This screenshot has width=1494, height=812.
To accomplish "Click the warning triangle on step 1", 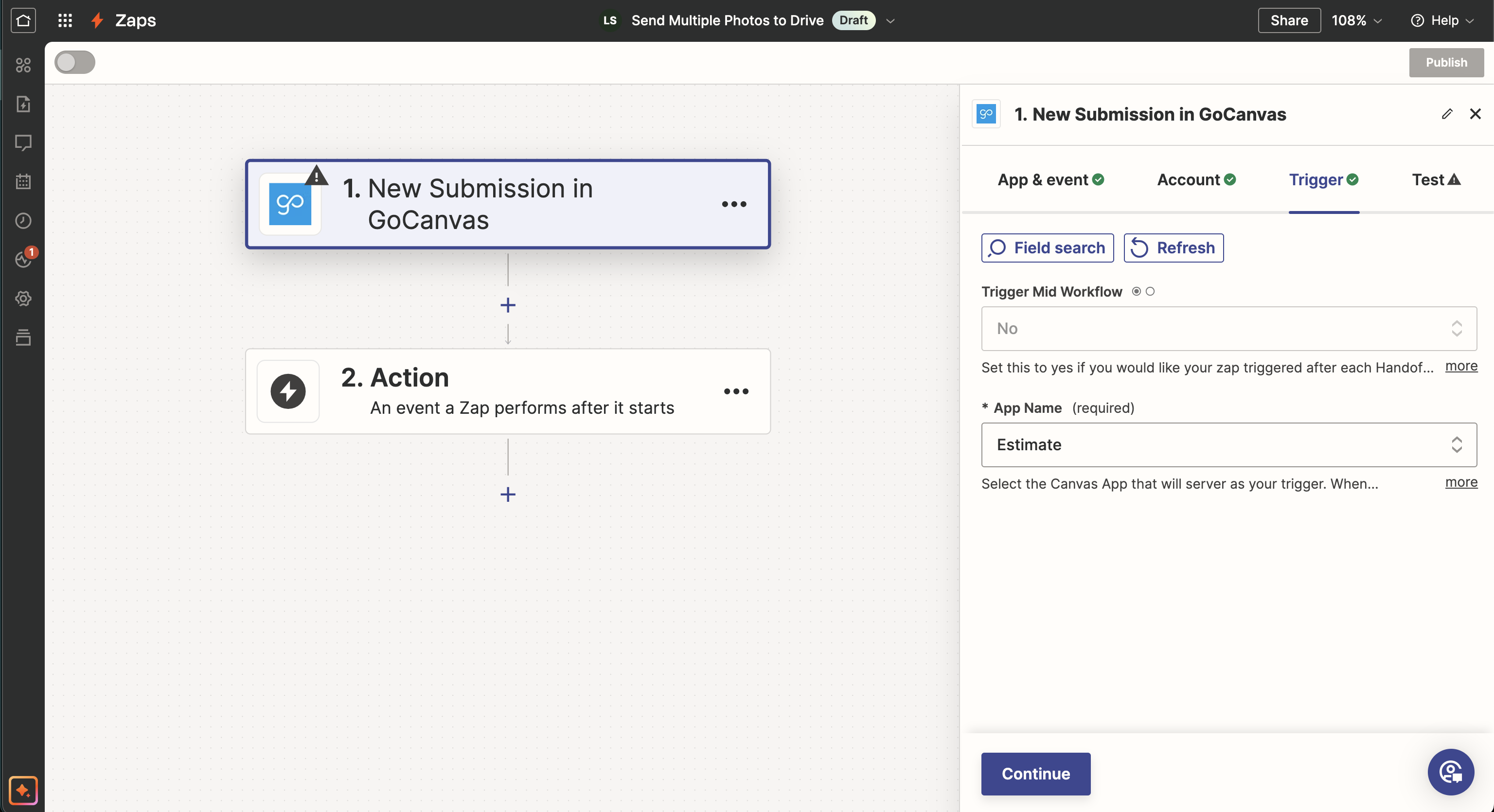I will (x=317, y=175).
